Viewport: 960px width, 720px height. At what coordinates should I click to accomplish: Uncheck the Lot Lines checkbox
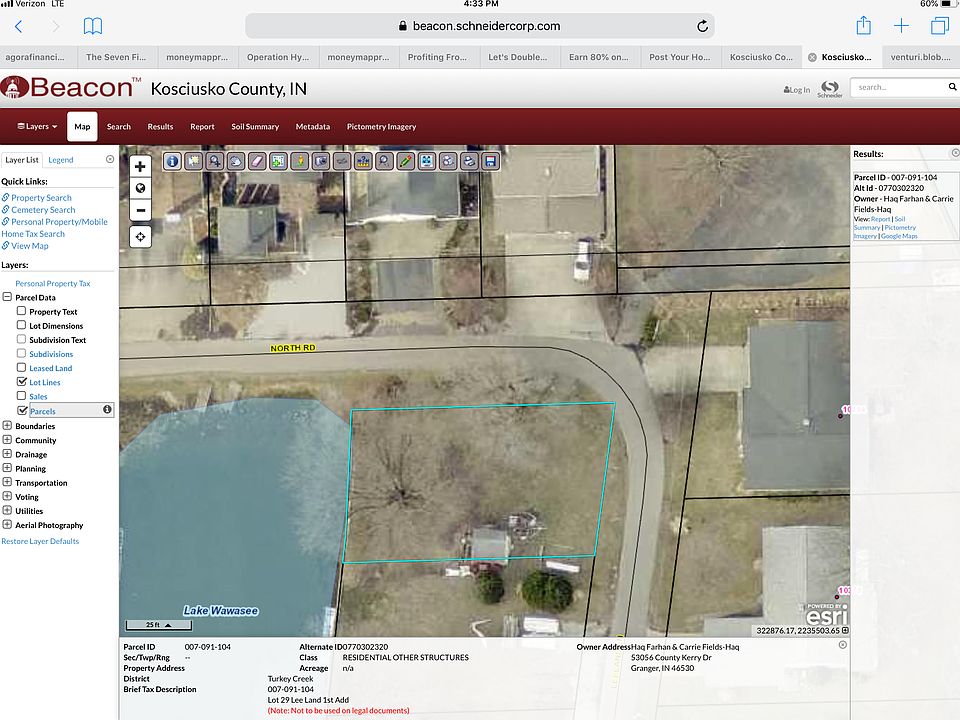tap(21, 381)
